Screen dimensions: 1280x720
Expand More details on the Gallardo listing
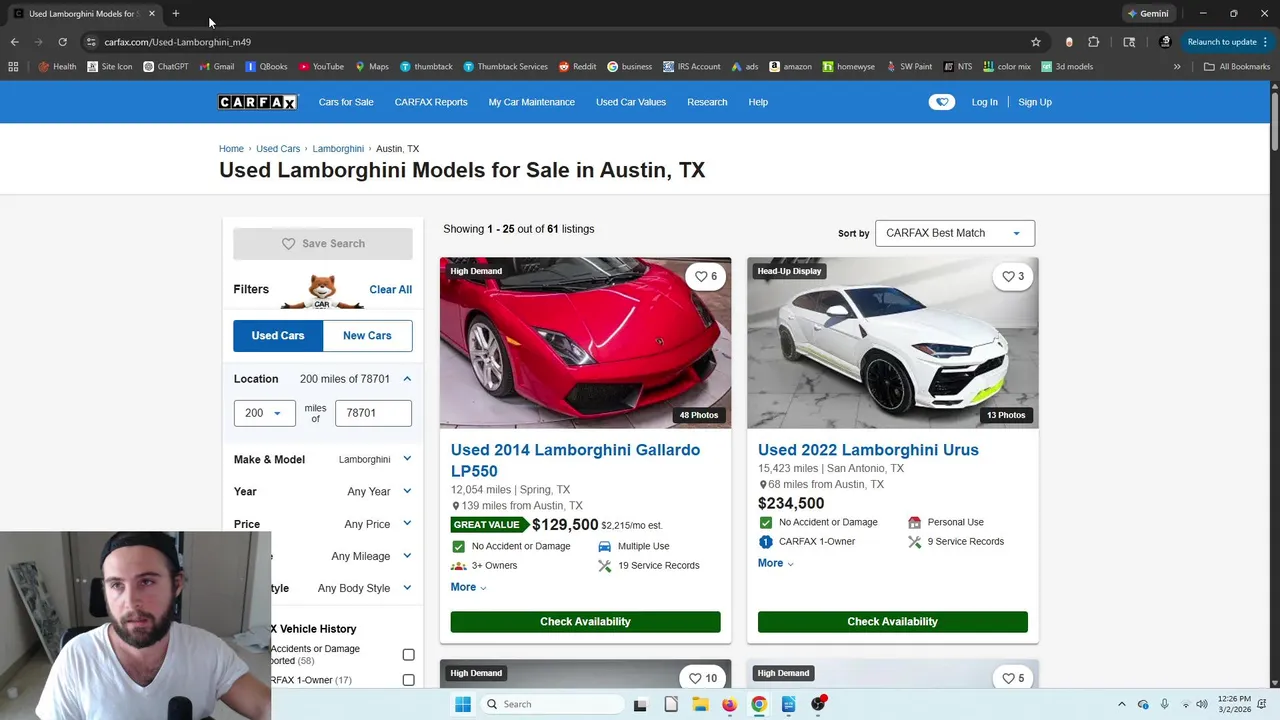tap(468, 587)
